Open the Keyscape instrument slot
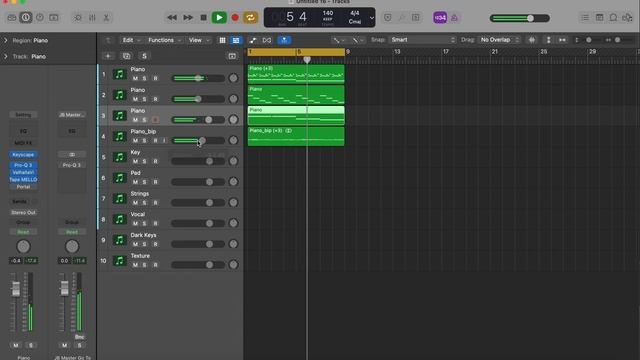Image resolution: width=640 pixels, height=360 pixels. tap(23, 155)
